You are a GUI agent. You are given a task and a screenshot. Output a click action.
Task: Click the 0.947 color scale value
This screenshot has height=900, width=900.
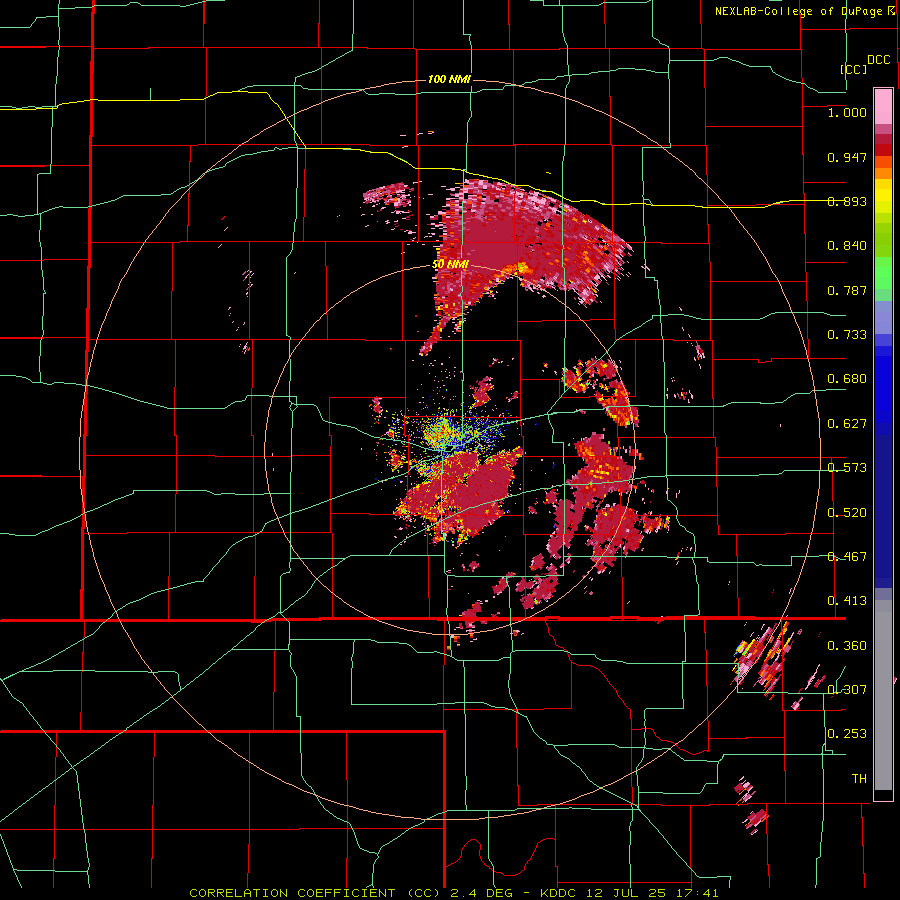[x=847, y=157]
